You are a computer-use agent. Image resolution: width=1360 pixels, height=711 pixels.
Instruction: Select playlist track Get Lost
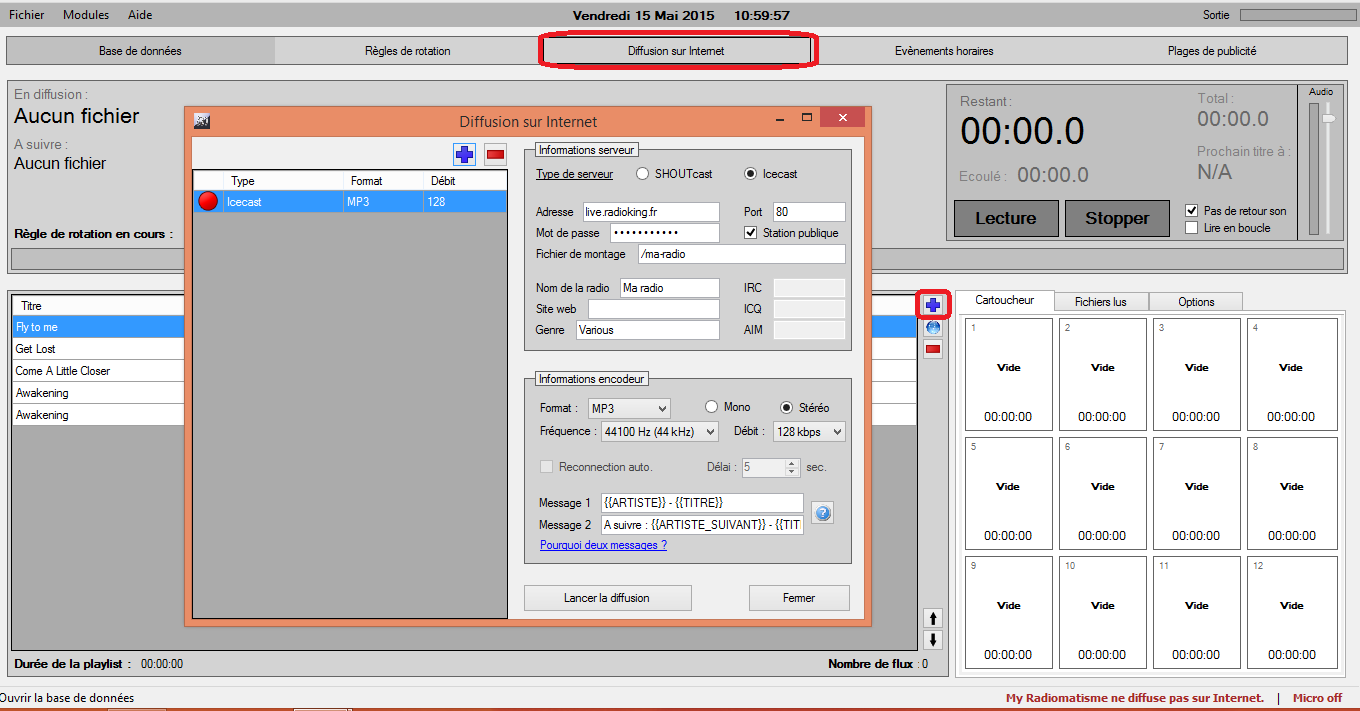point(98,349)
